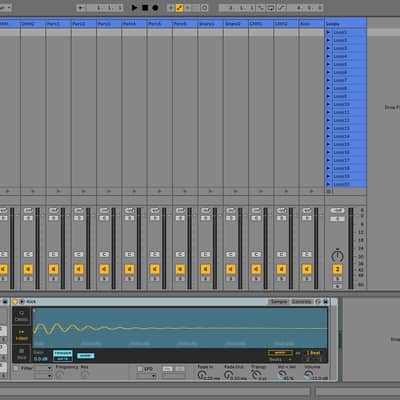Viewport: 400px width, 400px height.
Task: Open the filter slope dropdown below Filter
Action: pos(43,376)
